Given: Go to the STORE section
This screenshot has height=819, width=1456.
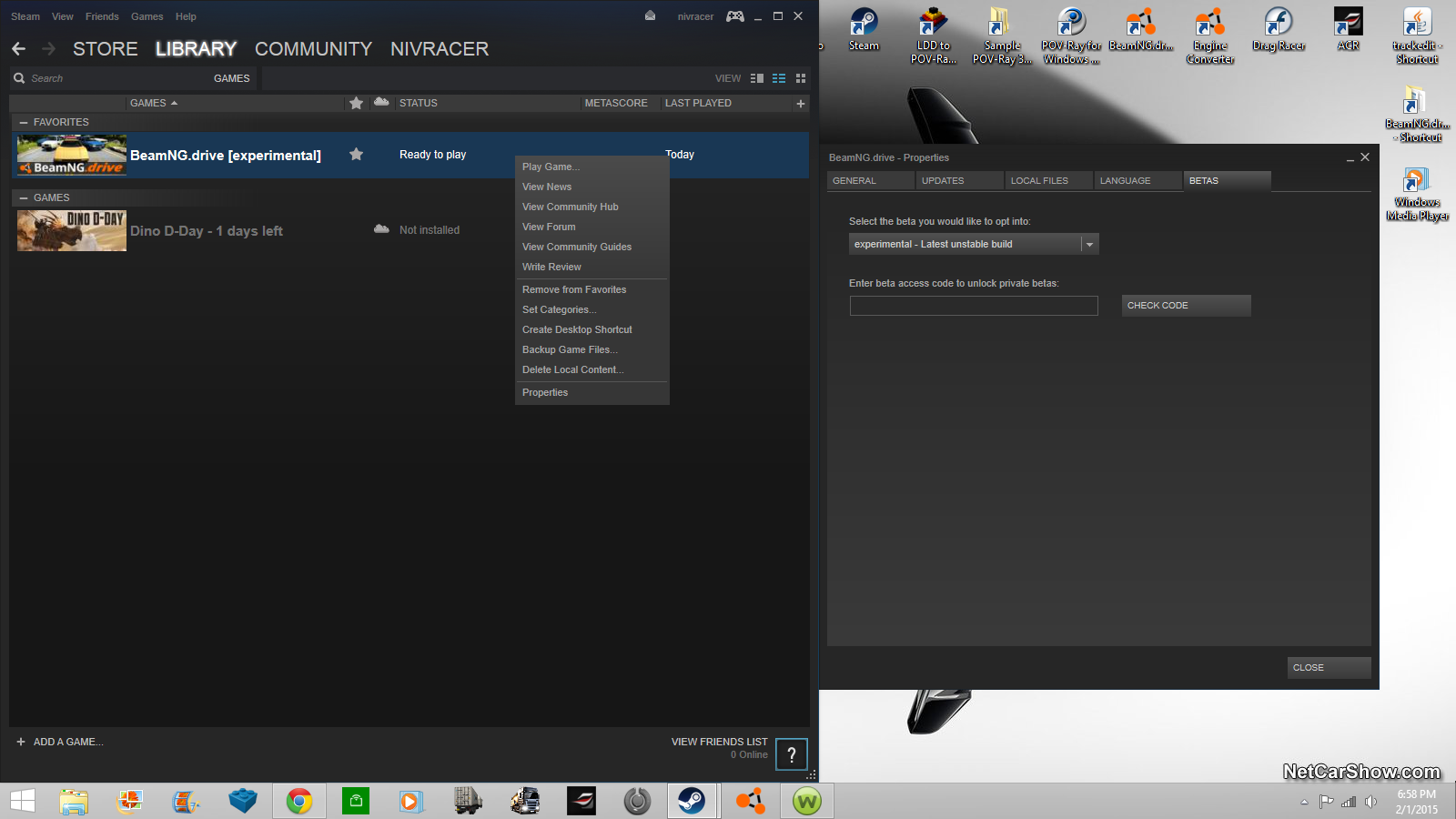Looking at the screenshot, I should (x=106, y=49).
